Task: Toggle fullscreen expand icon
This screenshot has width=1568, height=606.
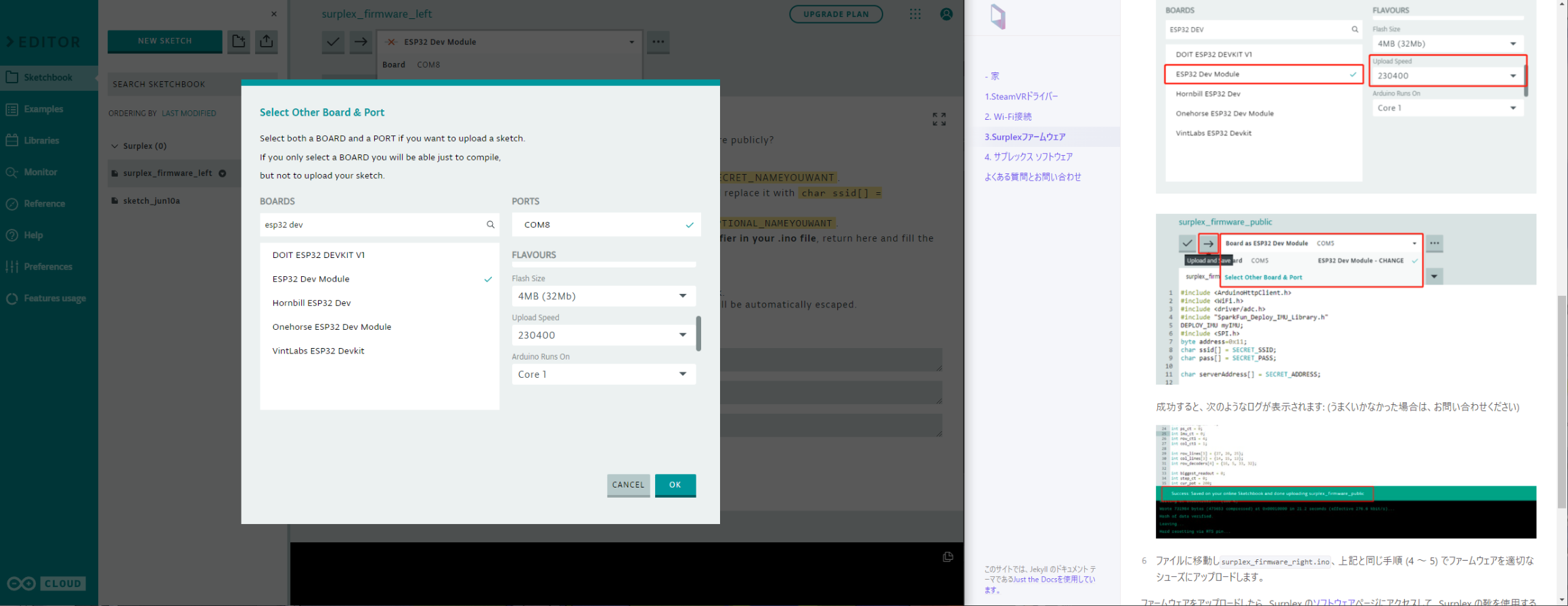Action: pos(939,119)
